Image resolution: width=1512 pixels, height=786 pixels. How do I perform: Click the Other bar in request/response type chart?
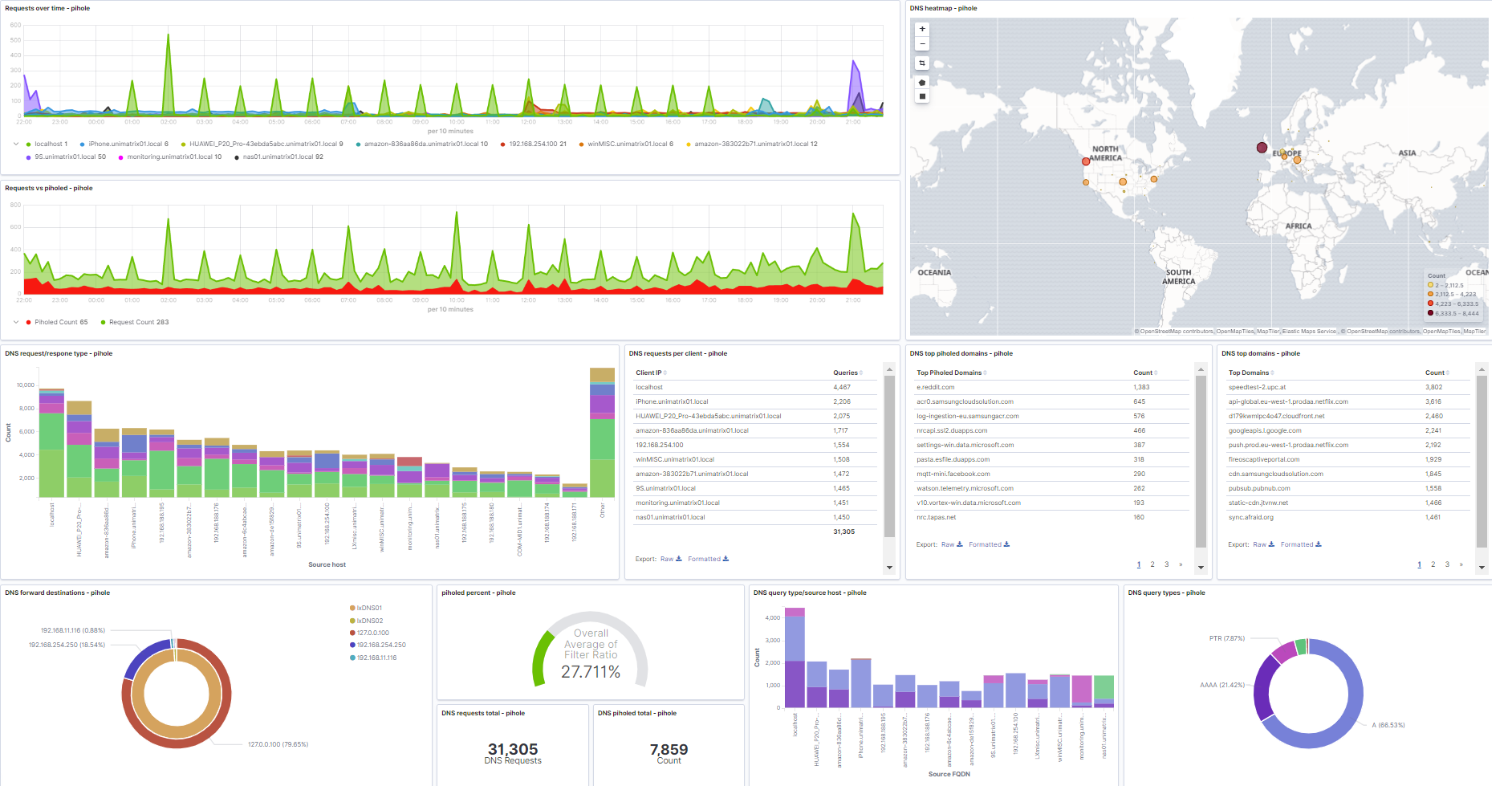point(602,432)
